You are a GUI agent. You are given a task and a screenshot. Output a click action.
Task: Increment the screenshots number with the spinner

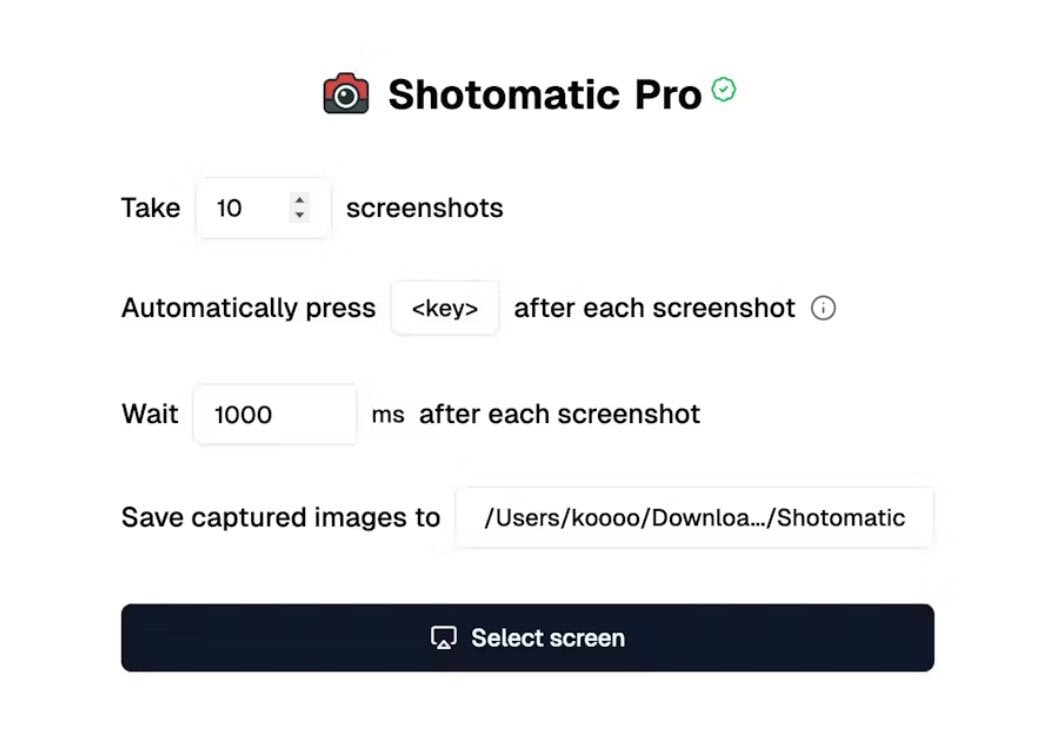click(x=299, y=201)
